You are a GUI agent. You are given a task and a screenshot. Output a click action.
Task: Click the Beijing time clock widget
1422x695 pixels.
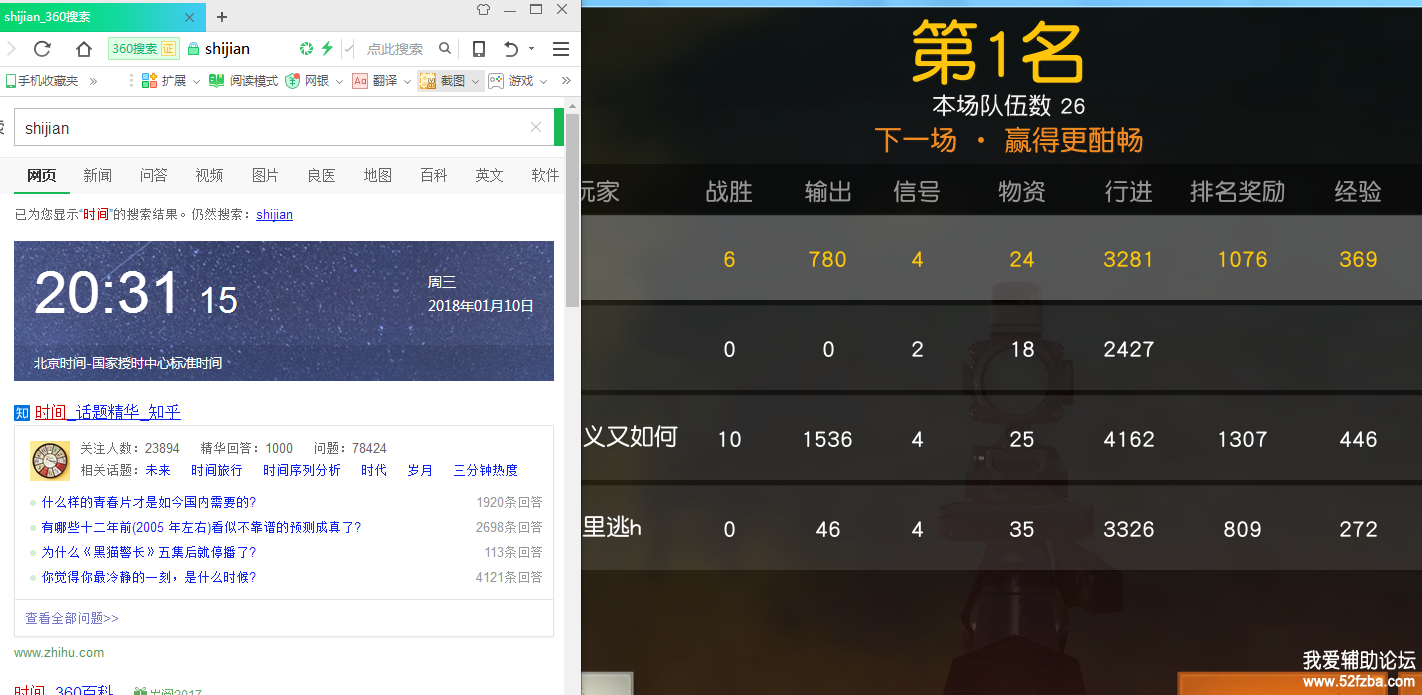coord(284,311)
